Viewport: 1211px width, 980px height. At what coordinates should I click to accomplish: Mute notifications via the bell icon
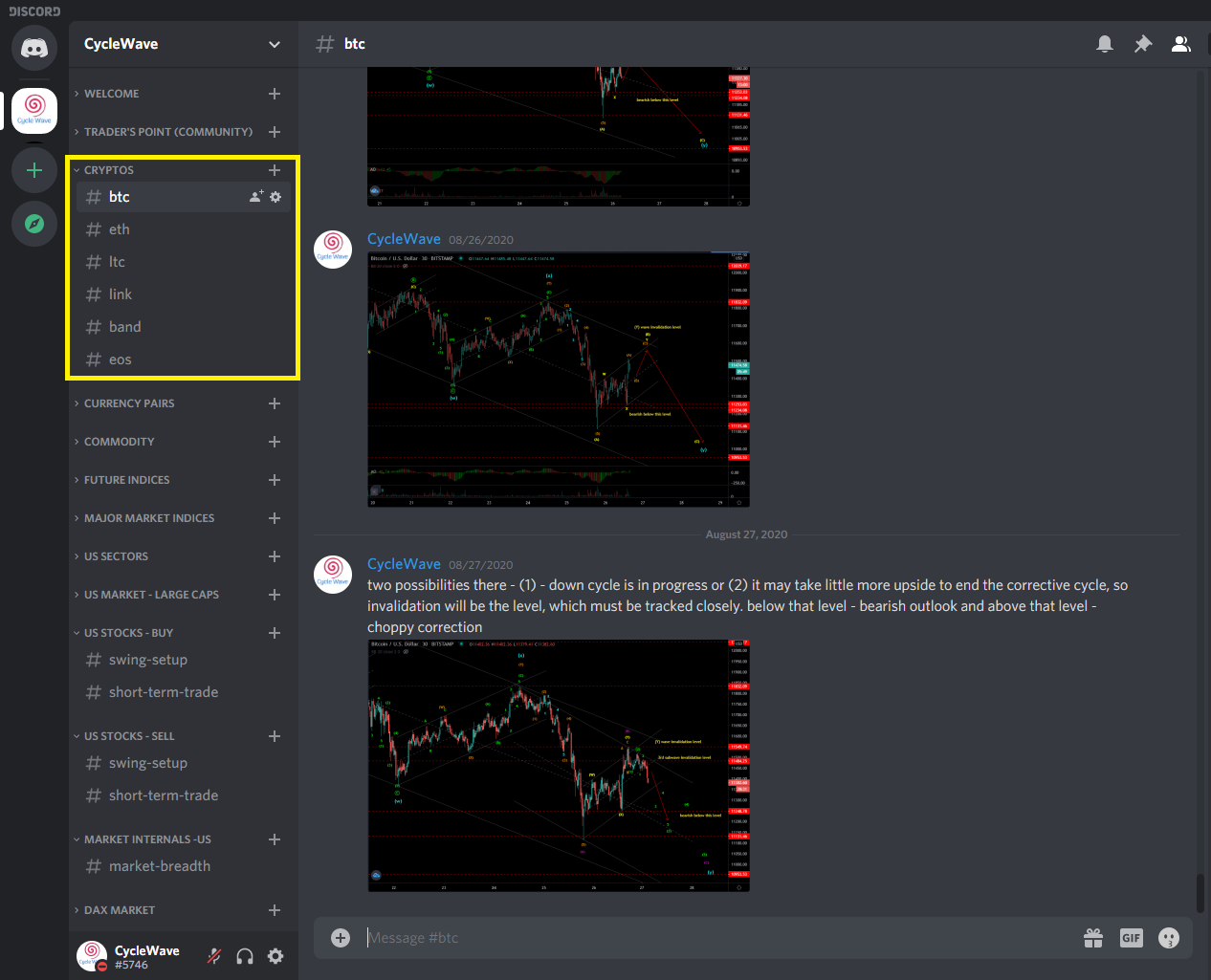click(x=1105, y=43)
